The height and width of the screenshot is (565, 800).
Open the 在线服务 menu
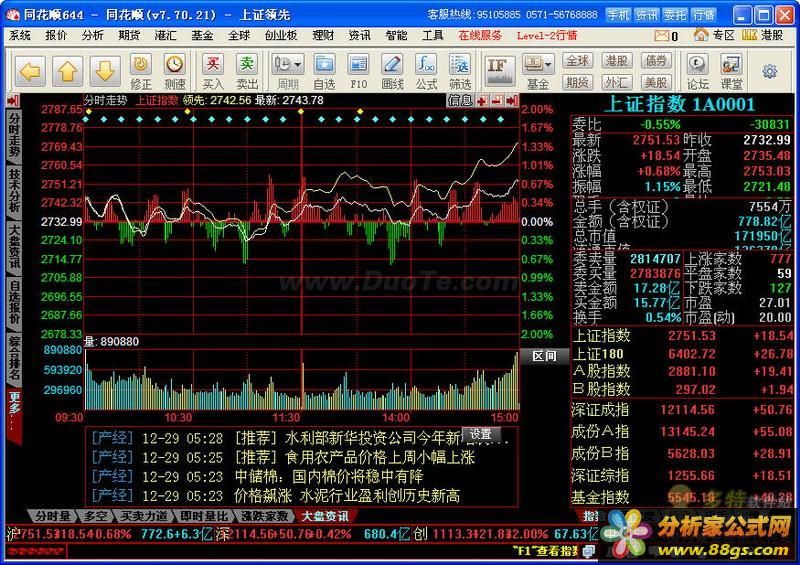click(480, 35)
